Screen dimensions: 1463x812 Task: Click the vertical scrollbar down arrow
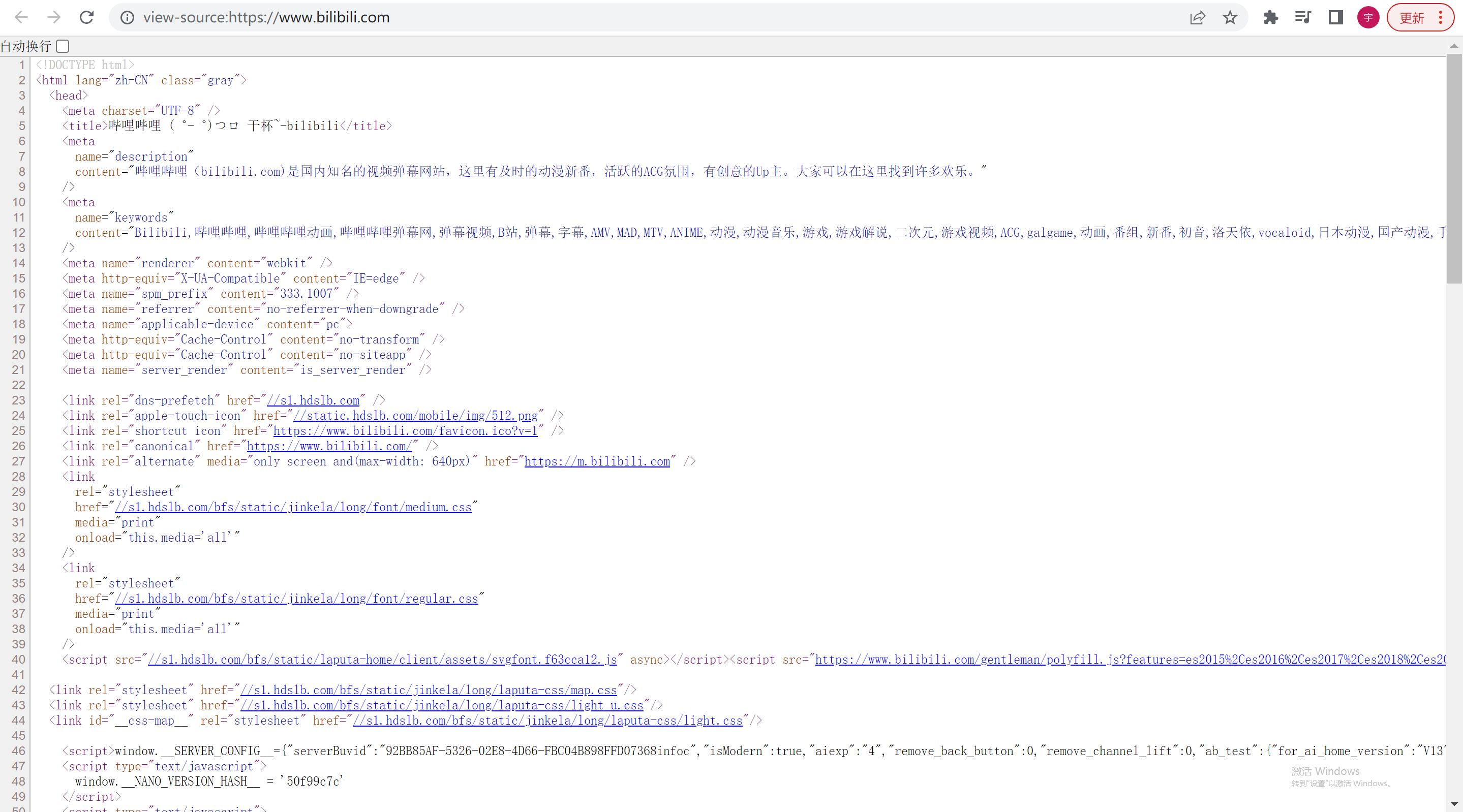coord(1454,804)
